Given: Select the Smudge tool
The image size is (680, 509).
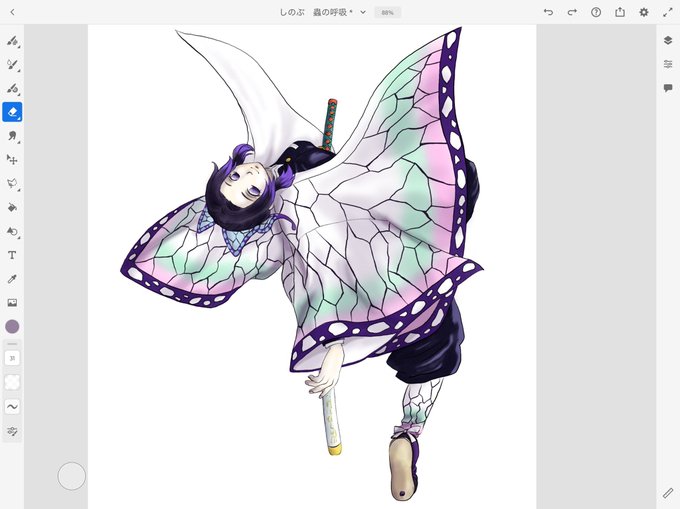Looking at the screenshot, I should [x=12, y=136].
